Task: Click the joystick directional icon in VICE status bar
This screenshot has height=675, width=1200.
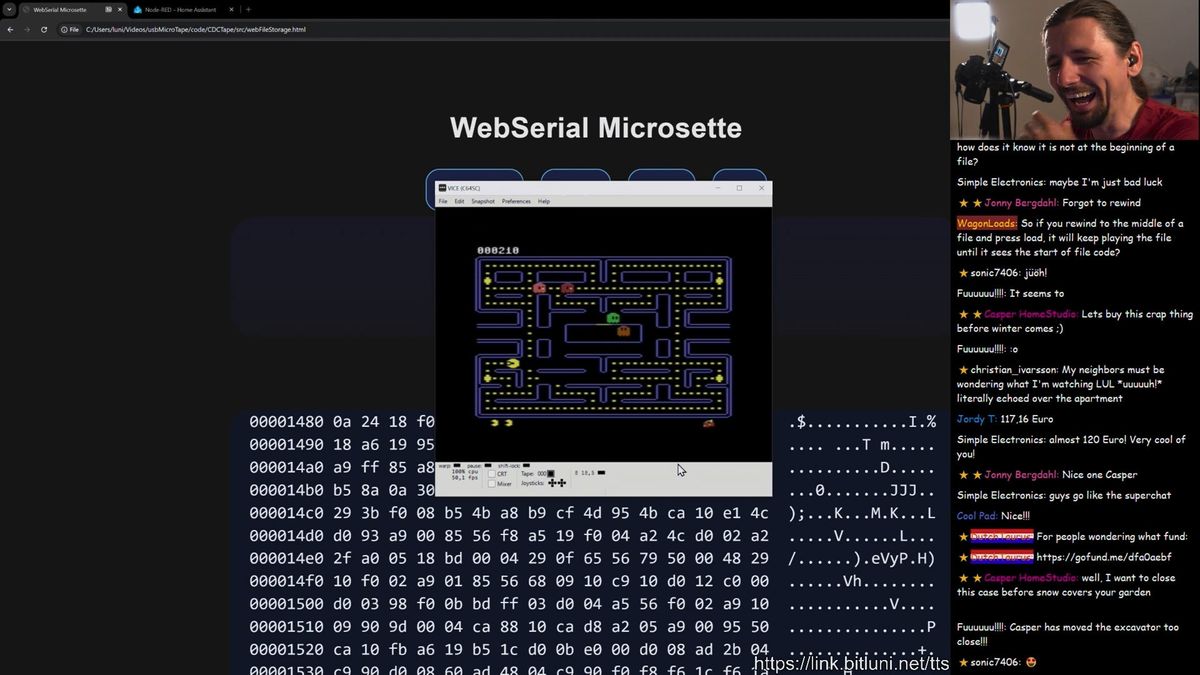Action: 551,483
